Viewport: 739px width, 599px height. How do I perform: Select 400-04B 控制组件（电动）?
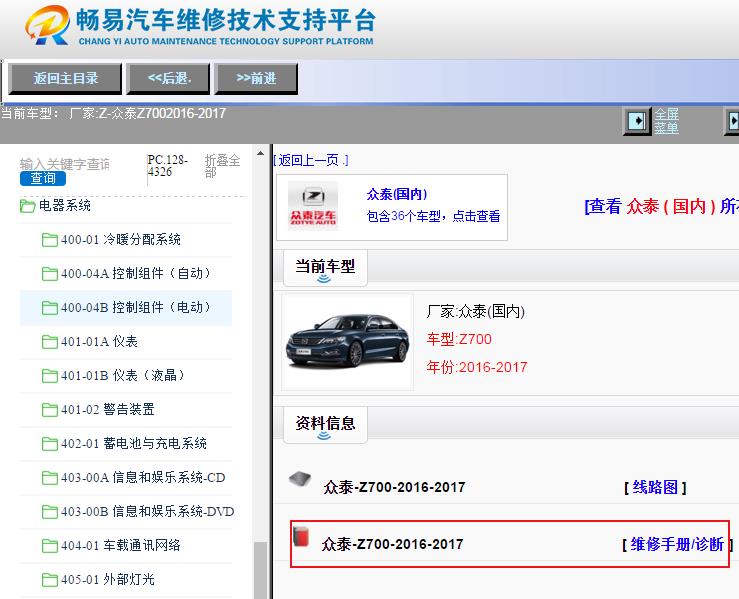click(x=136, y=307)
